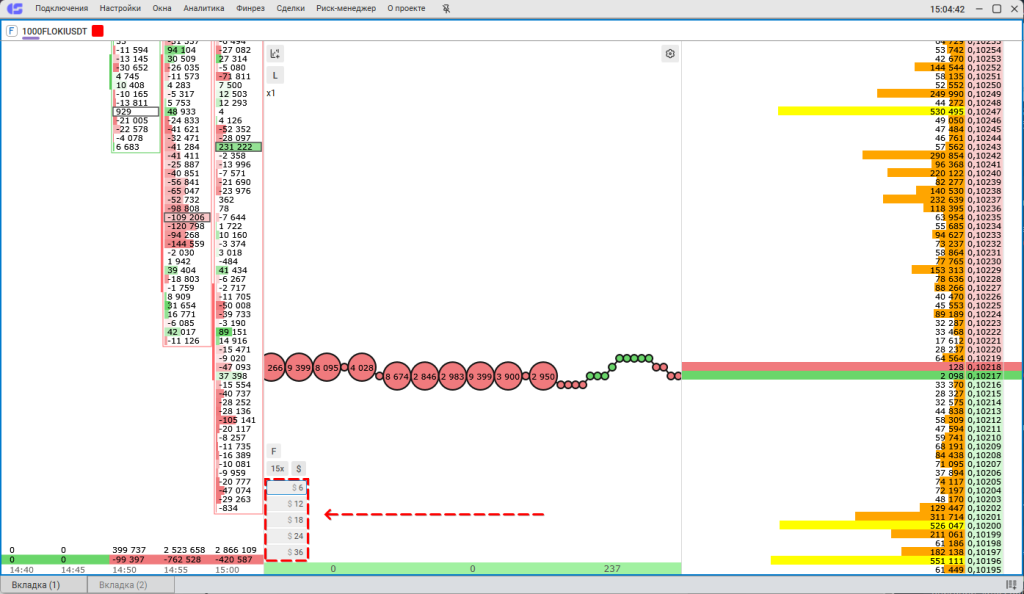1024x594 pixels.
Task: Switch to the Вкладка (1) tab
Action: 44,585
